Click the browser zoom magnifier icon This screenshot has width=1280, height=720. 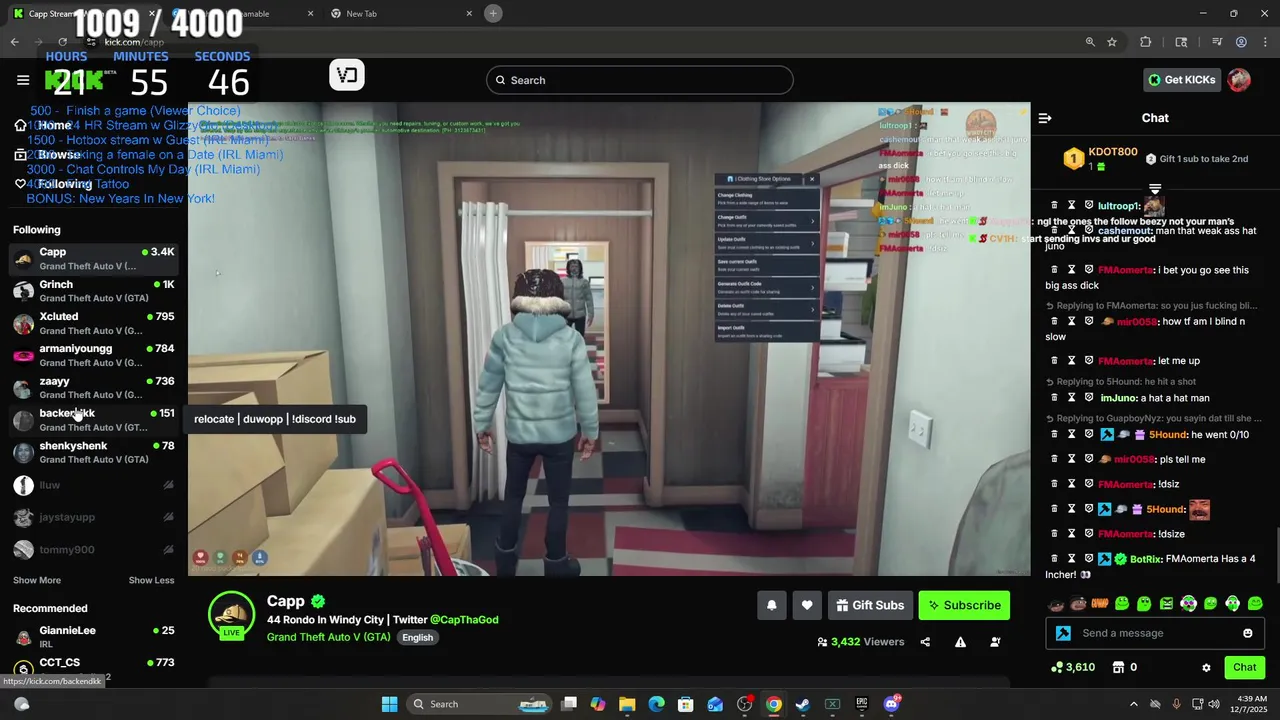click(x=1090, y=42)
